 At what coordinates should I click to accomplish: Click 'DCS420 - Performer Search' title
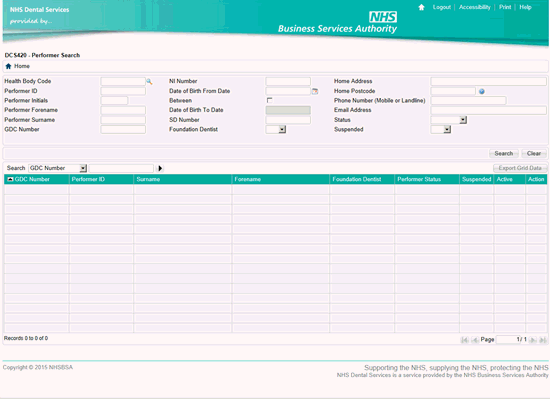(x=42, y=55)
